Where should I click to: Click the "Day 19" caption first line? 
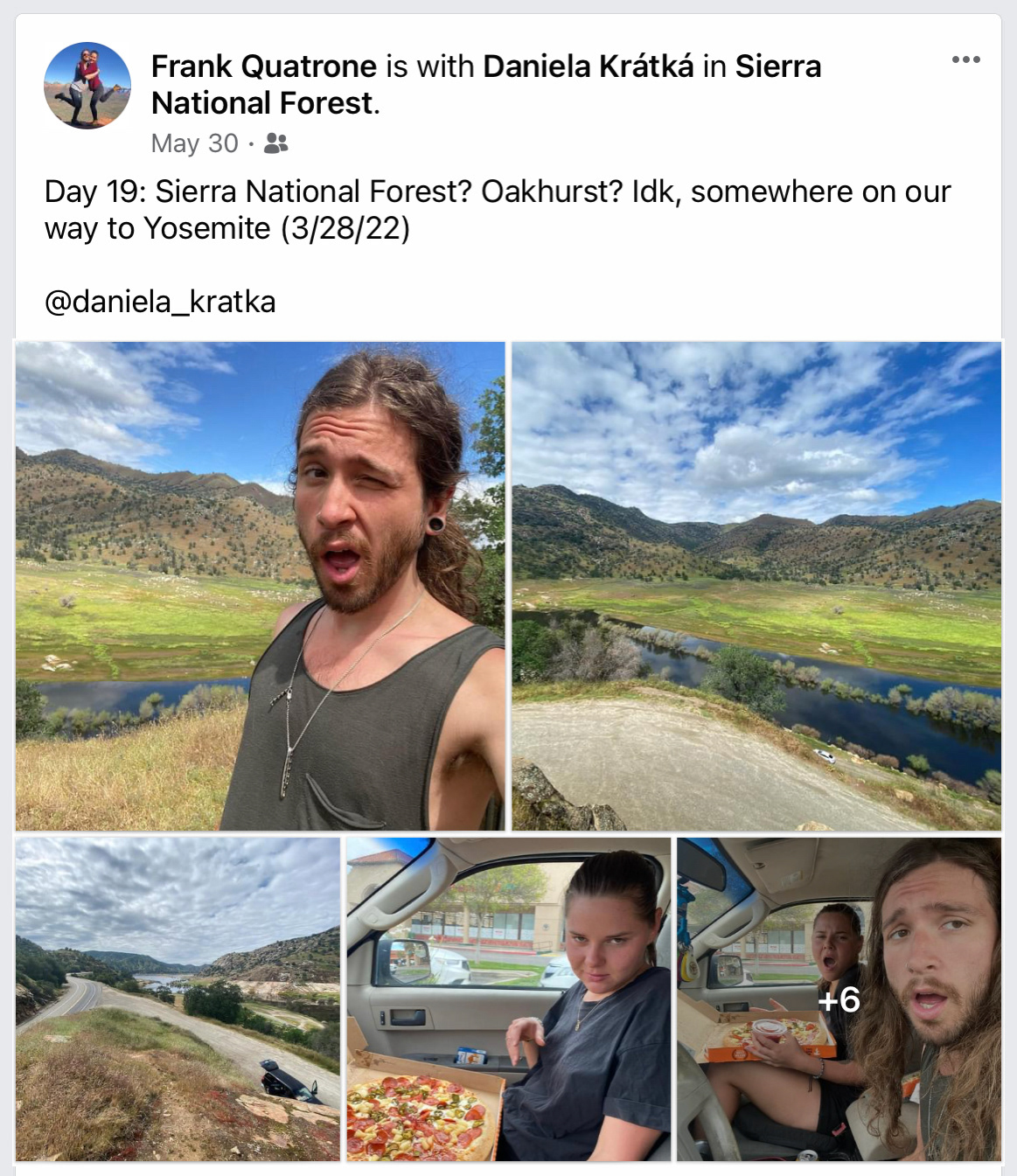pos(497,191)
